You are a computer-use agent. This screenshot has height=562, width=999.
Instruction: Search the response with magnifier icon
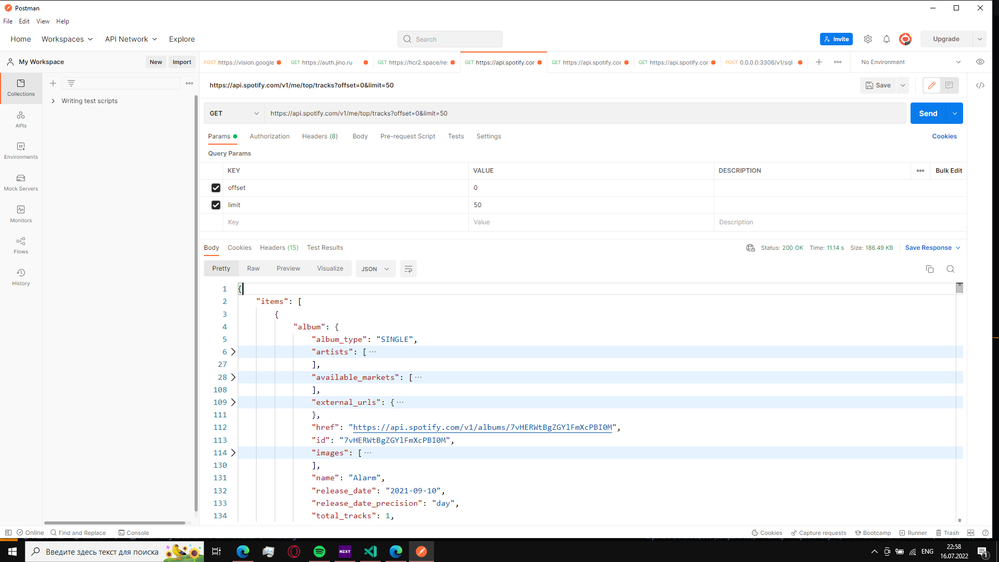pos(951,269)
